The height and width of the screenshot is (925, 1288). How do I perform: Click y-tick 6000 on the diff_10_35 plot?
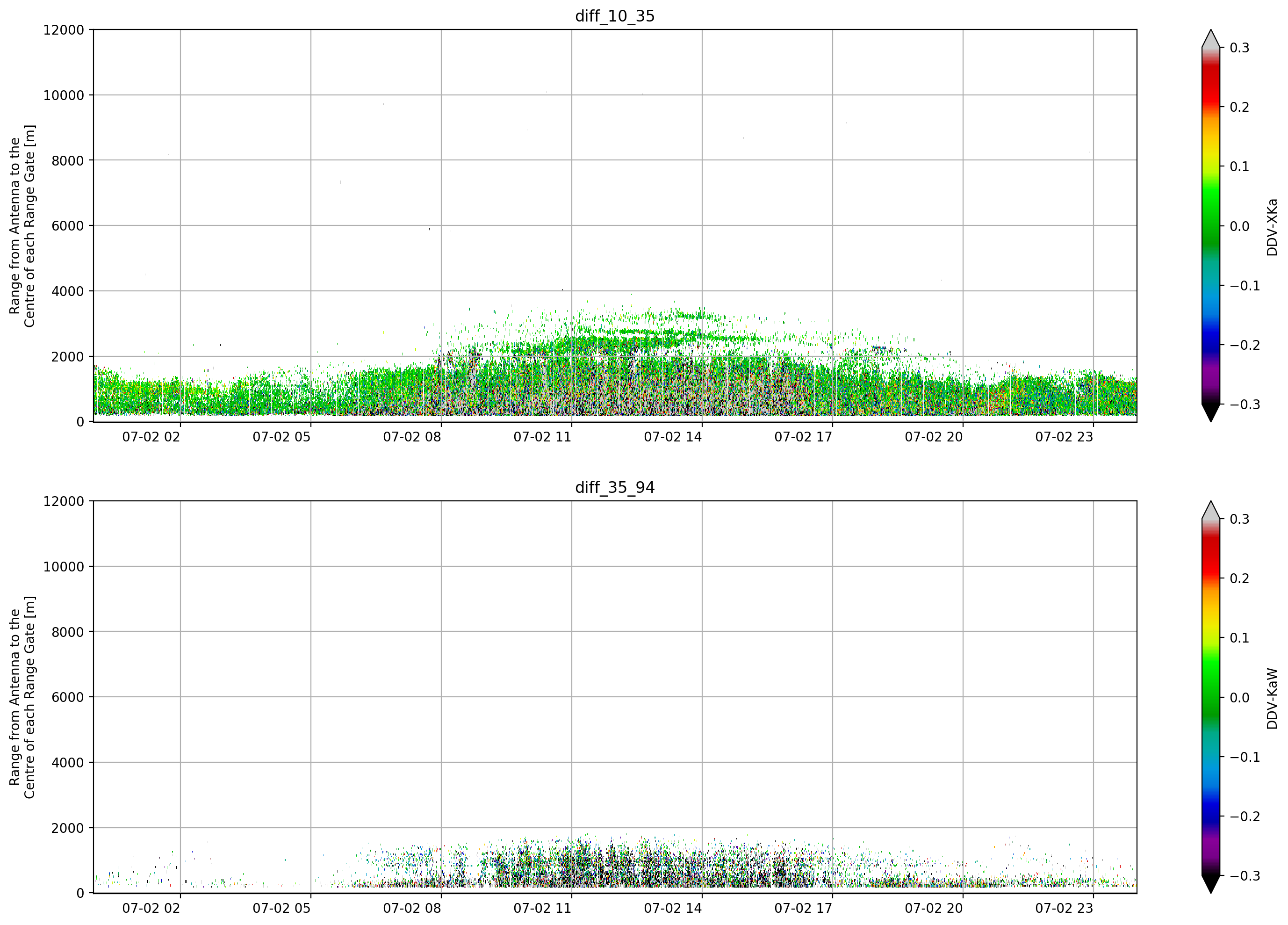pyautogui.click(x=68, y=225)
